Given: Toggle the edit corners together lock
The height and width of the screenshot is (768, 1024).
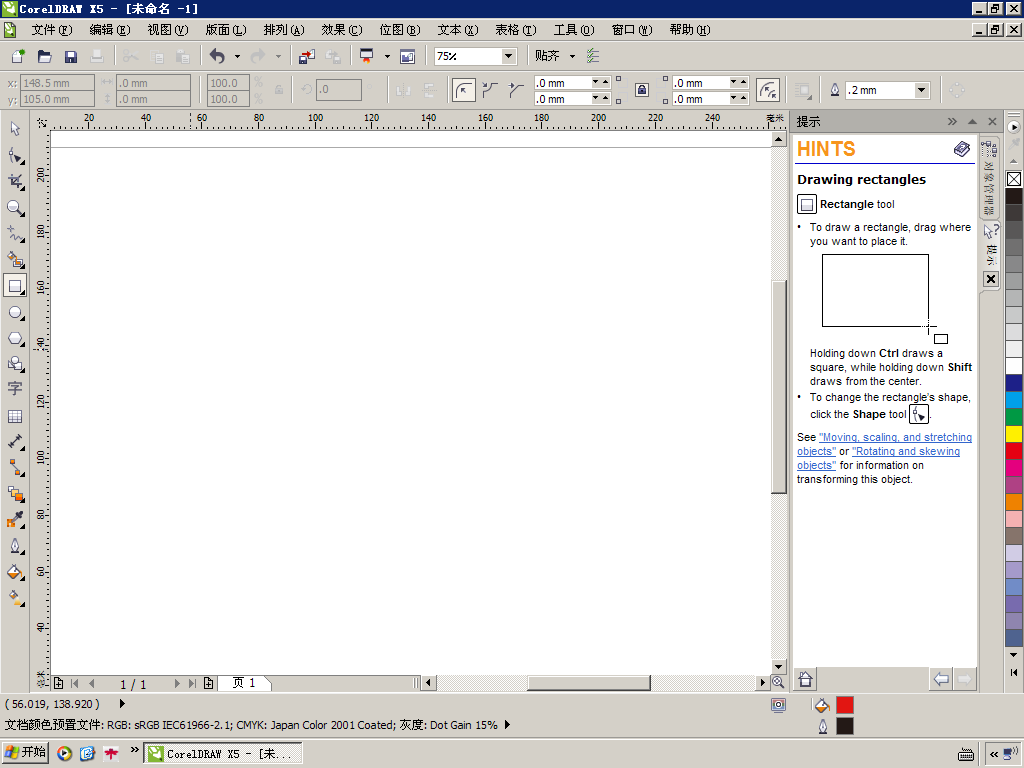Looking at the screenshot, I should pos(642,90).
